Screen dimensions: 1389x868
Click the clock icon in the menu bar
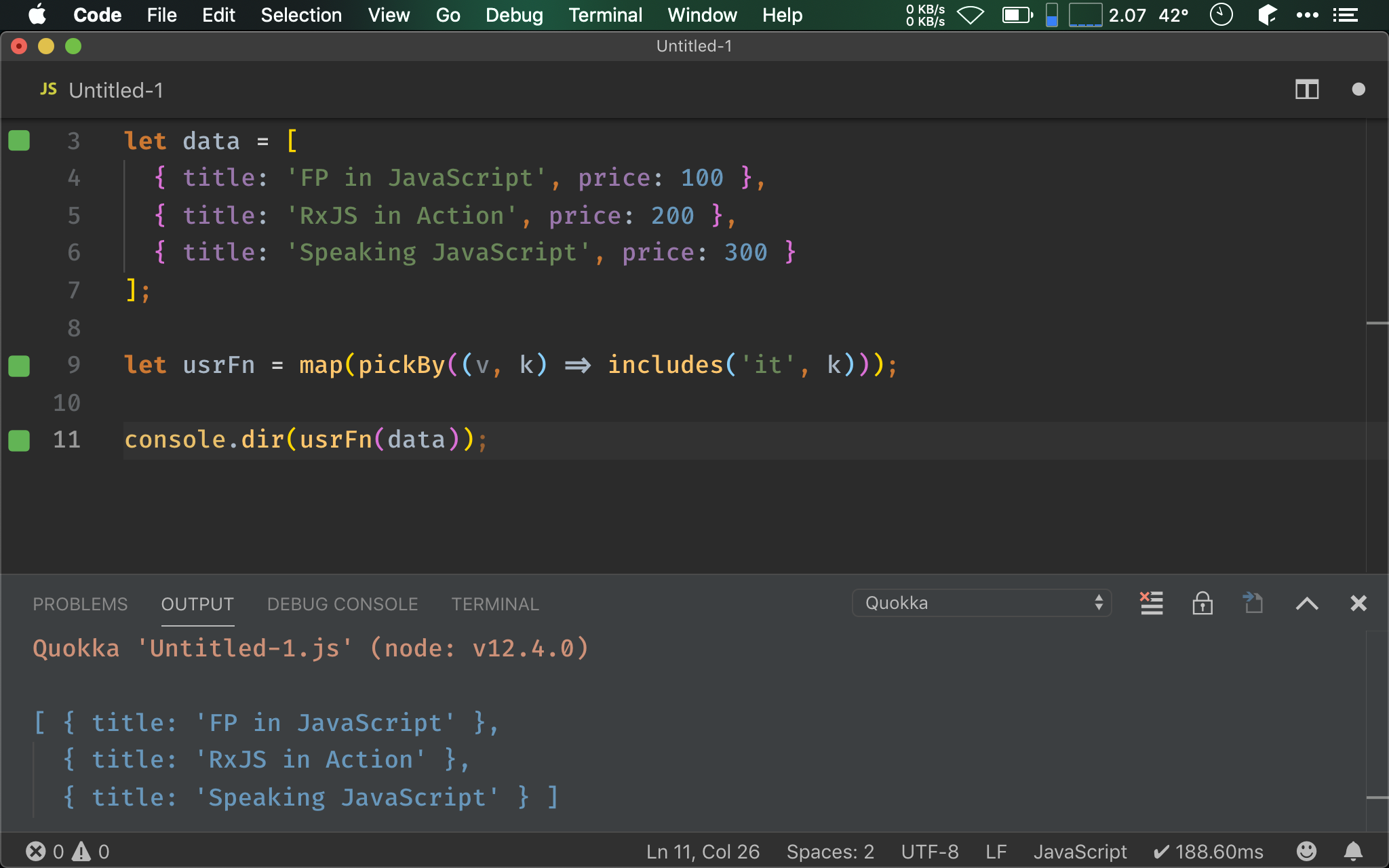pyautogui.click(x=1221, y=15)
